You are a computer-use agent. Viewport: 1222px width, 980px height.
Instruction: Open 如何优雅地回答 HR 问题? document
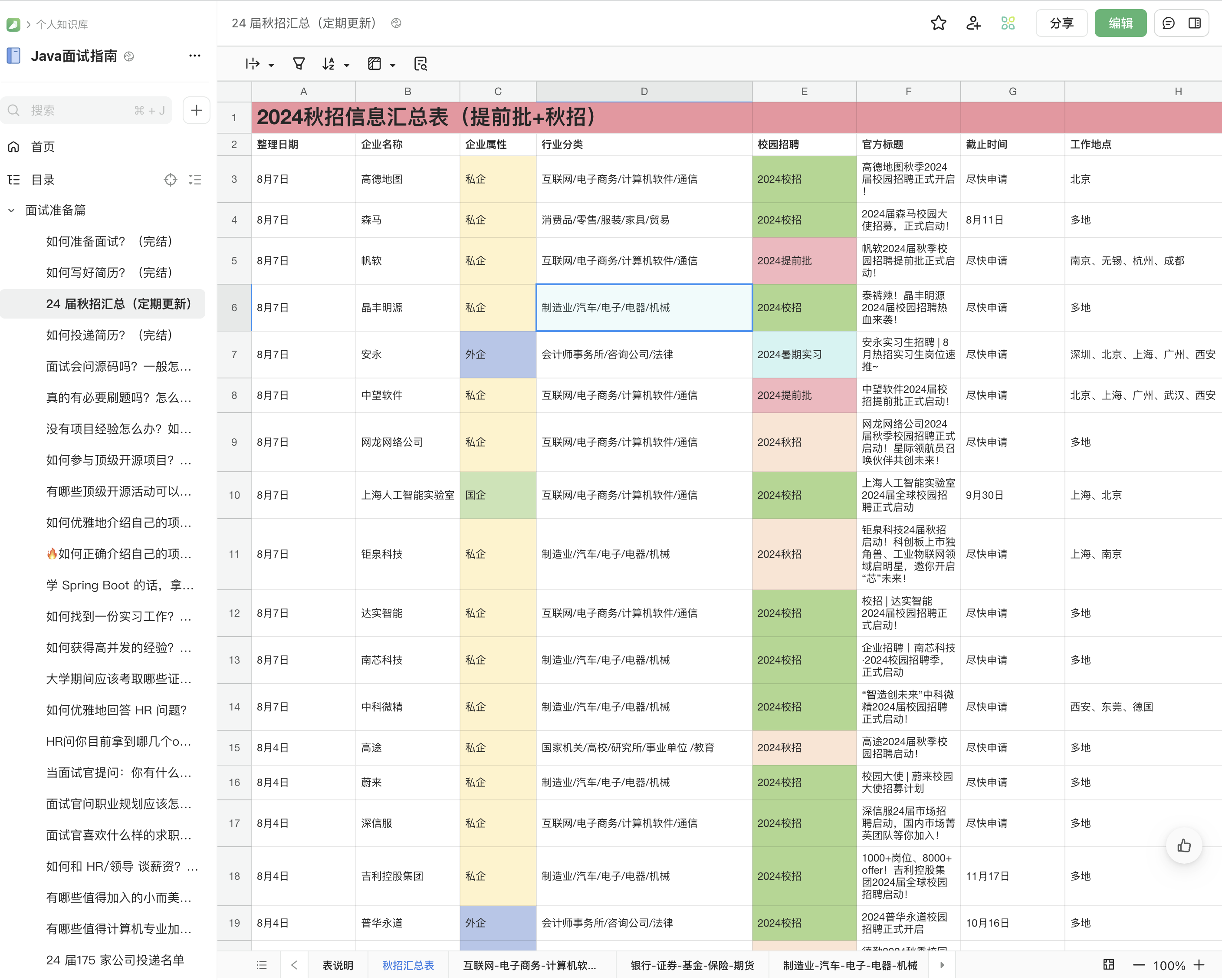[116, 710]
